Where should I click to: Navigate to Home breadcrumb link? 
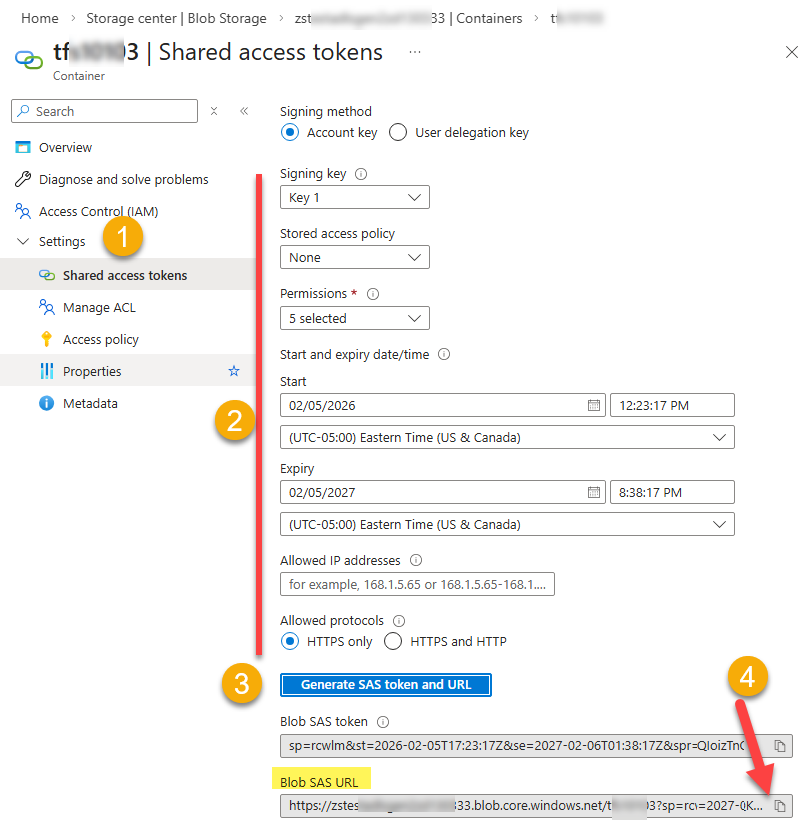point(39,18)
